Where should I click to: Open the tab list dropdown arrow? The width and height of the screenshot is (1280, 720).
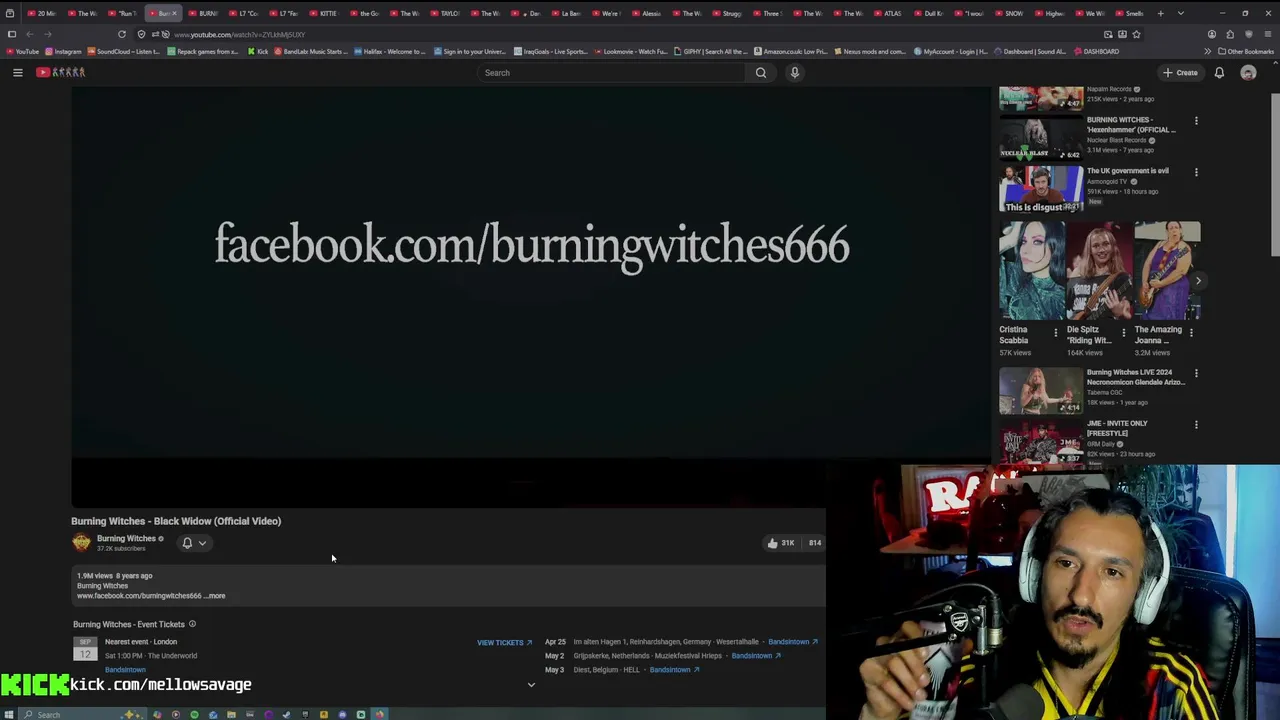tap(1181, 13)
